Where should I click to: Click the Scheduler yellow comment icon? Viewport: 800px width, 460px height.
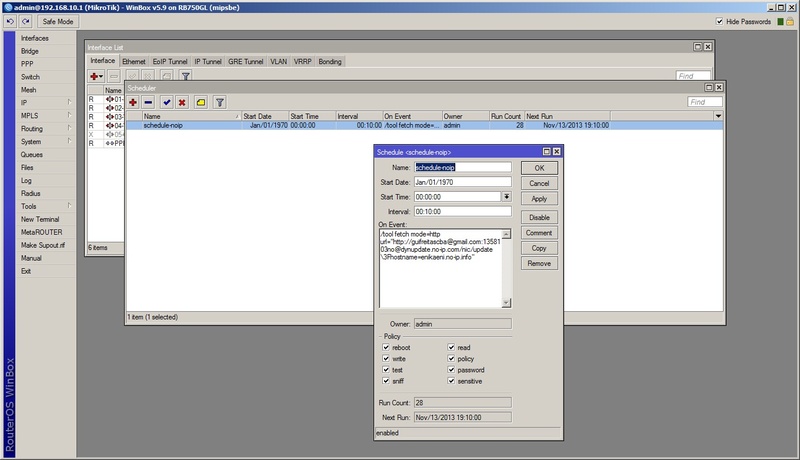tap(200, 102)
